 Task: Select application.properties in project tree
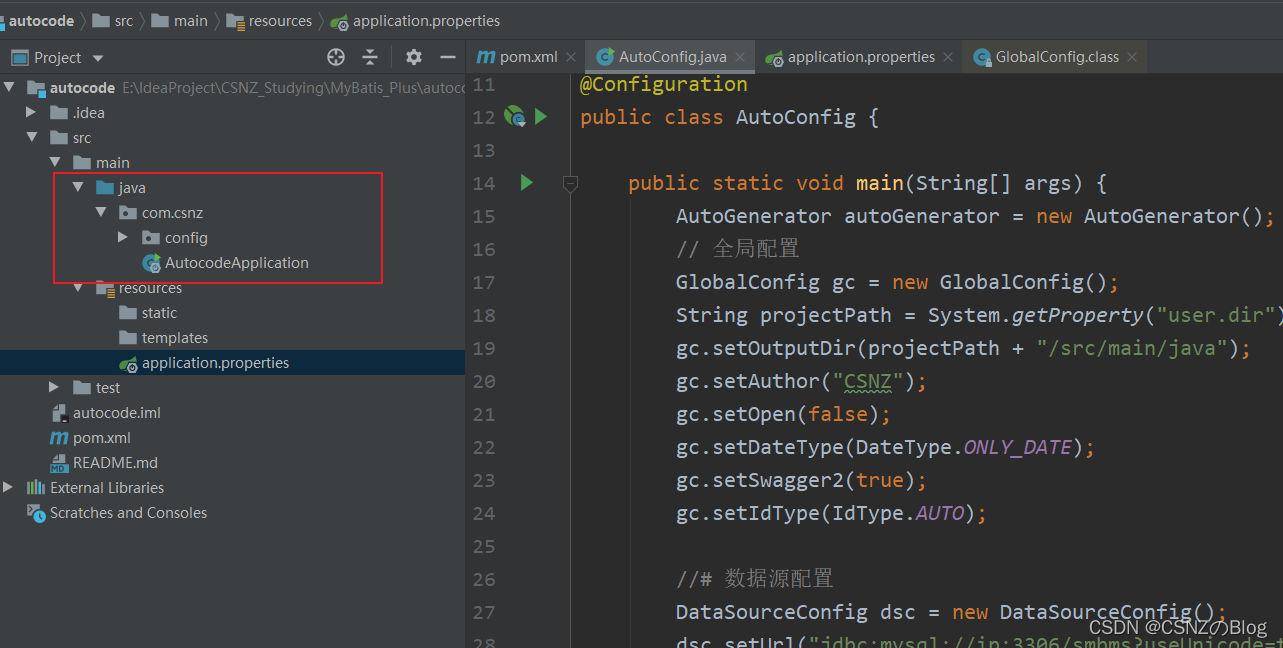coord(215,363)
